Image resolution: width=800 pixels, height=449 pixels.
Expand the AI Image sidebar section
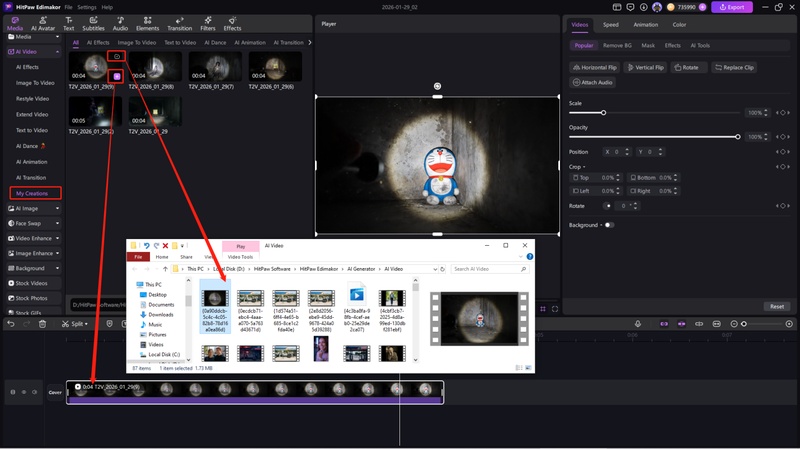point(57,208)
